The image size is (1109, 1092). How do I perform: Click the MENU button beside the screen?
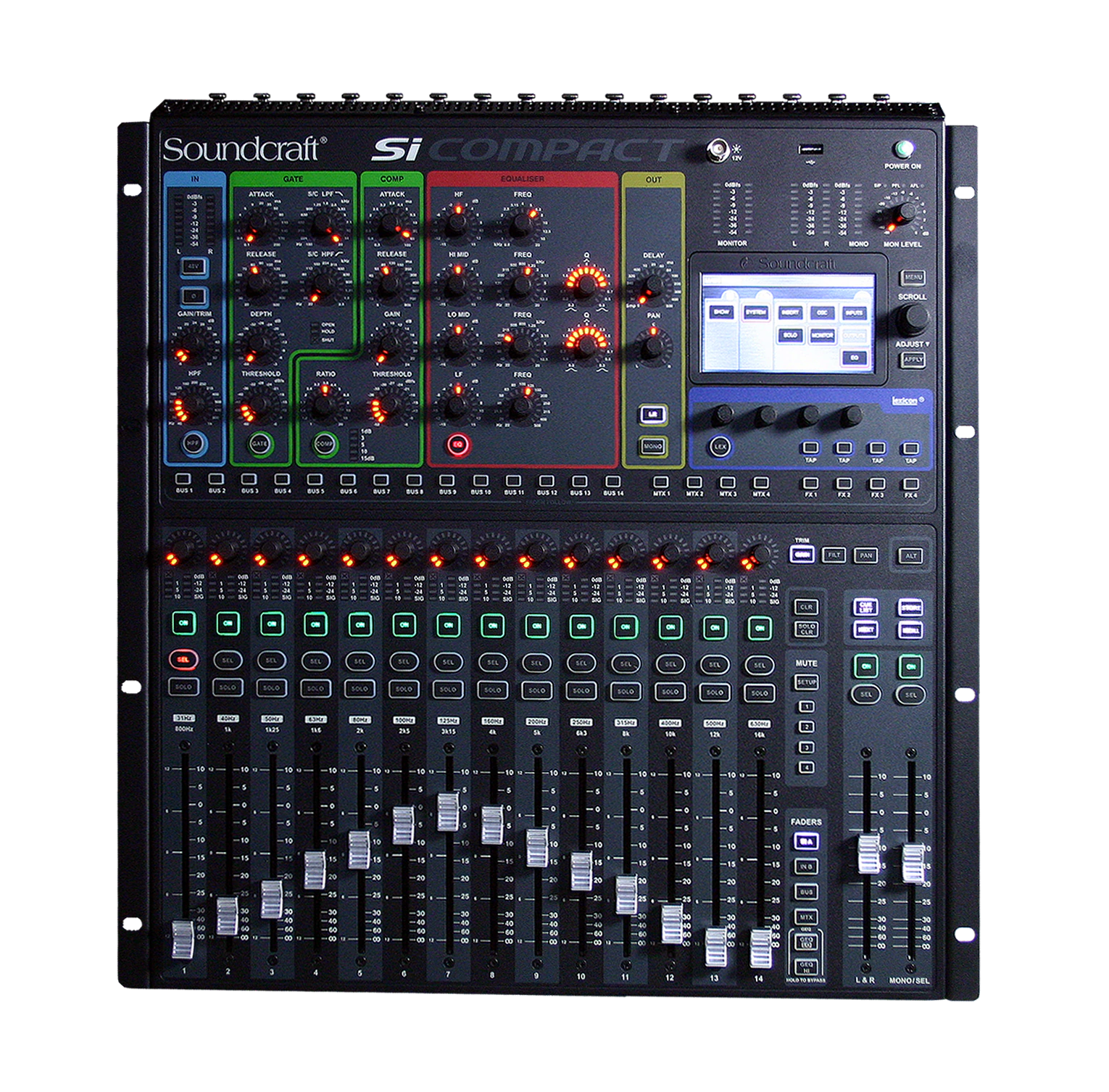pos(913,277)
